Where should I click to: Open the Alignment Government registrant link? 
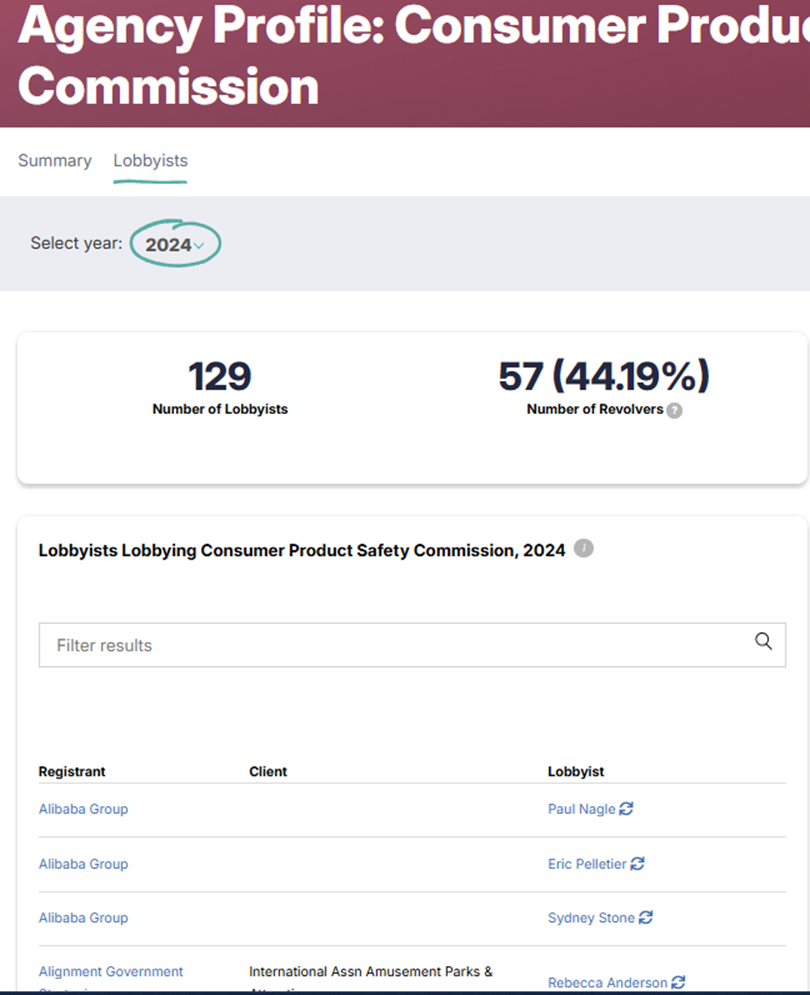(x=110, y=972)
